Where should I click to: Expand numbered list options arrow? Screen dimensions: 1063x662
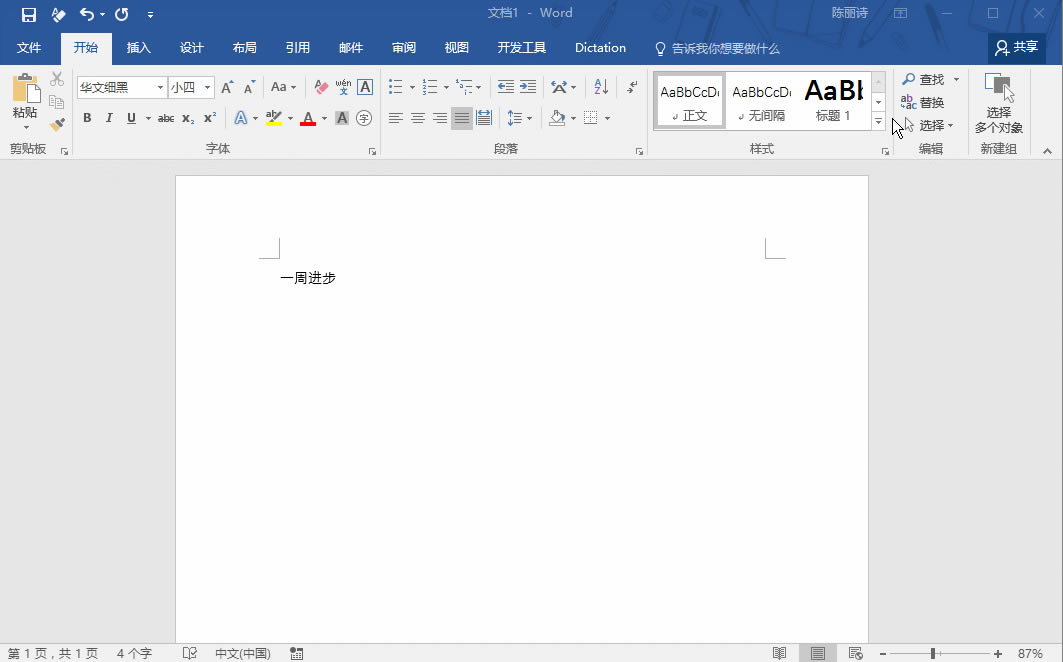coord(446,87)
